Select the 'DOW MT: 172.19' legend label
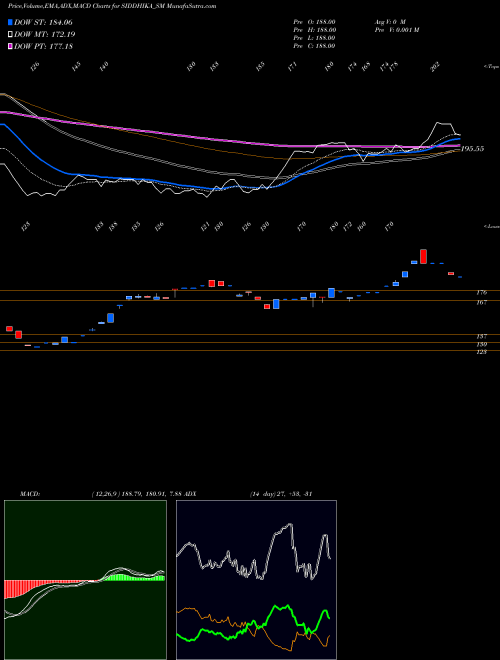This screenshot has width=500, height=660. click(45, 34)
